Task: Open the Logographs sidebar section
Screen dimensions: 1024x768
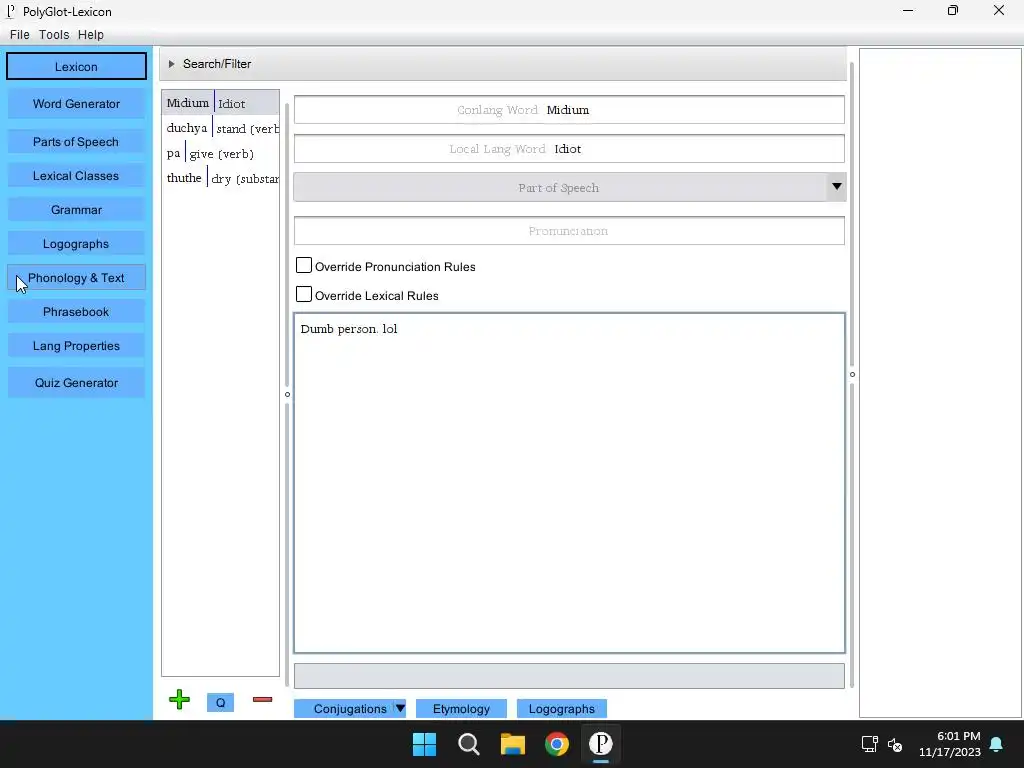Action: coord(76,244)
